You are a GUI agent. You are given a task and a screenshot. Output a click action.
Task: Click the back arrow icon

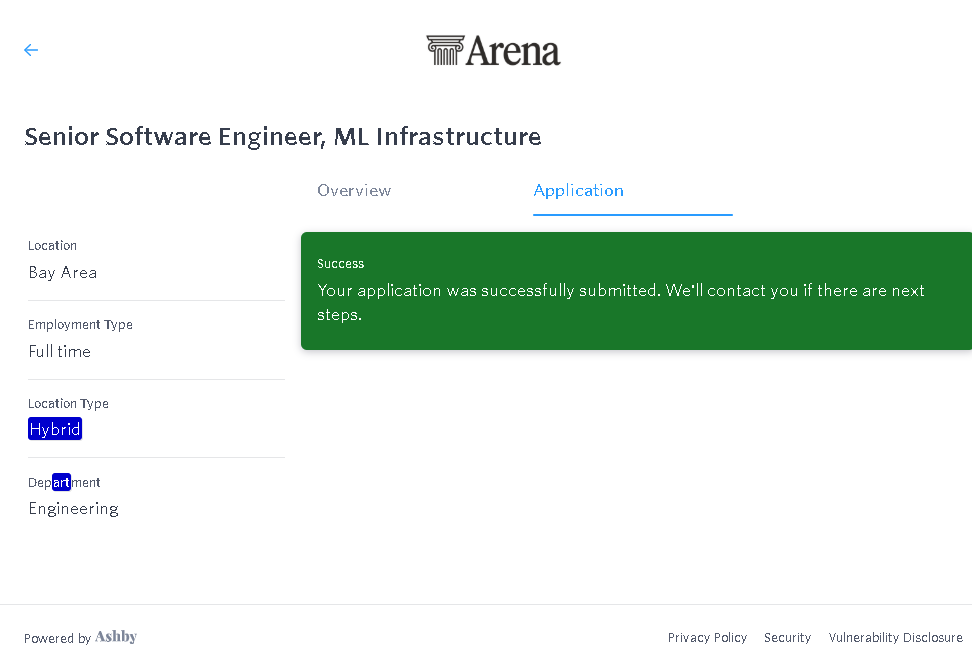pyautogui.click(x=31, y=50)
